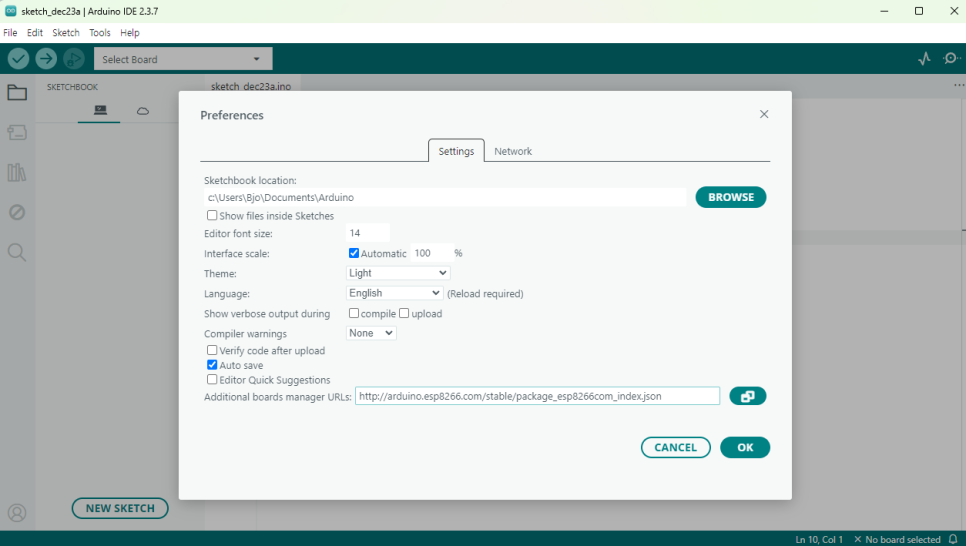Click the NEW SKETCH button
966x546 pixels.
pos(120,508)
